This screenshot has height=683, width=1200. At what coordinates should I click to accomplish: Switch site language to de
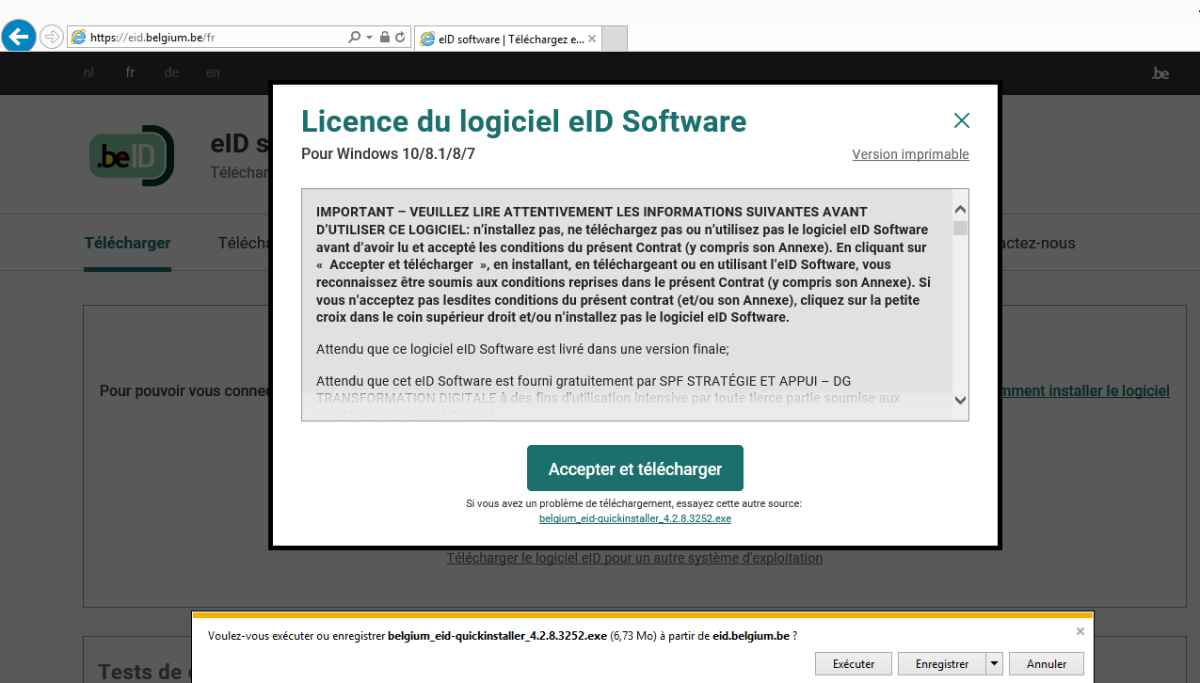coord(172,73)
